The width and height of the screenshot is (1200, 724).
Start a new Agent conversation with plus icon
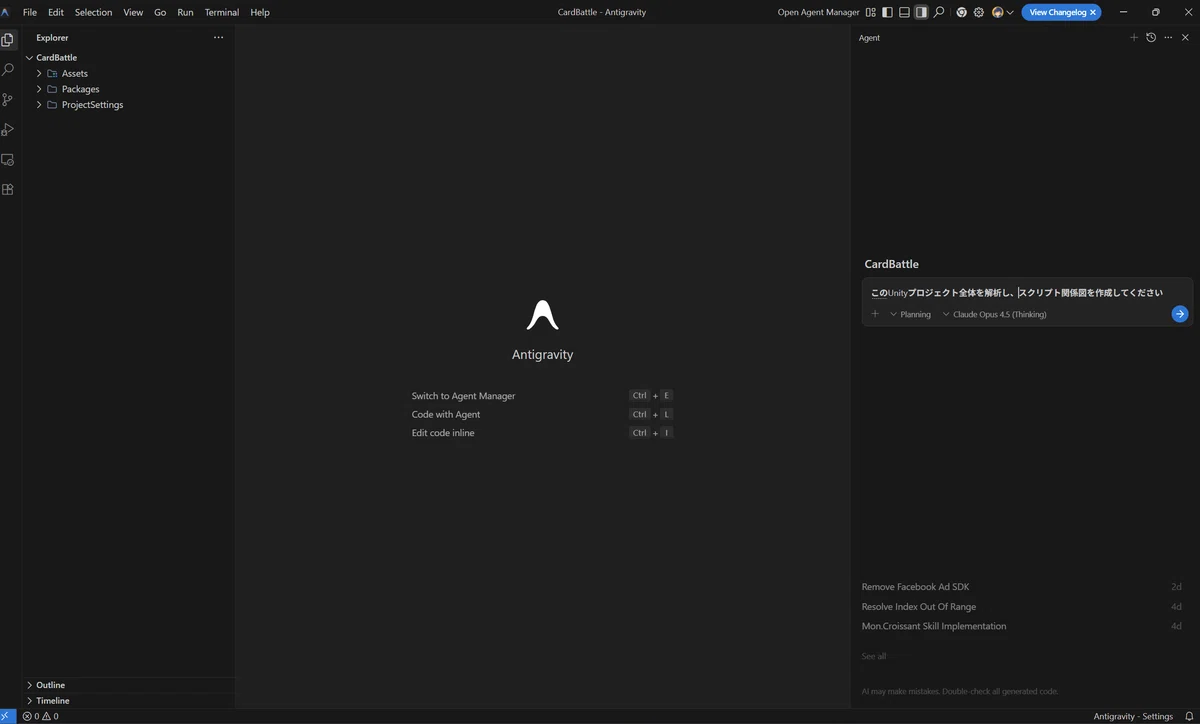[1134, 37]
